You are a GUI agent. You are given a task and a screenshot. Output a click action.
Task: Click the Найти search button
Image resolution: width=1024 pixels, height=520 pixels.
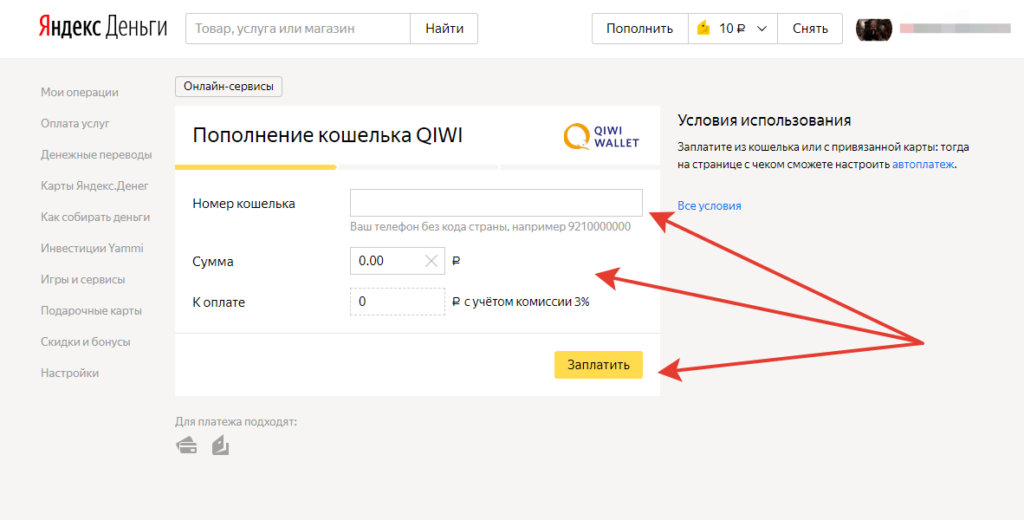[x=444, y=29]
